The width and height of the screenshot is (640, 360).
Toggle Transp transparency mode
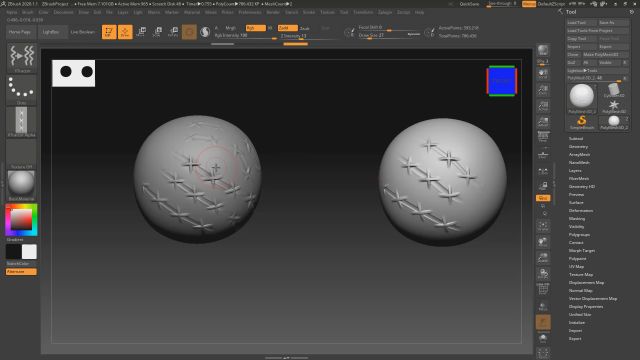click(x=543, y=306)
